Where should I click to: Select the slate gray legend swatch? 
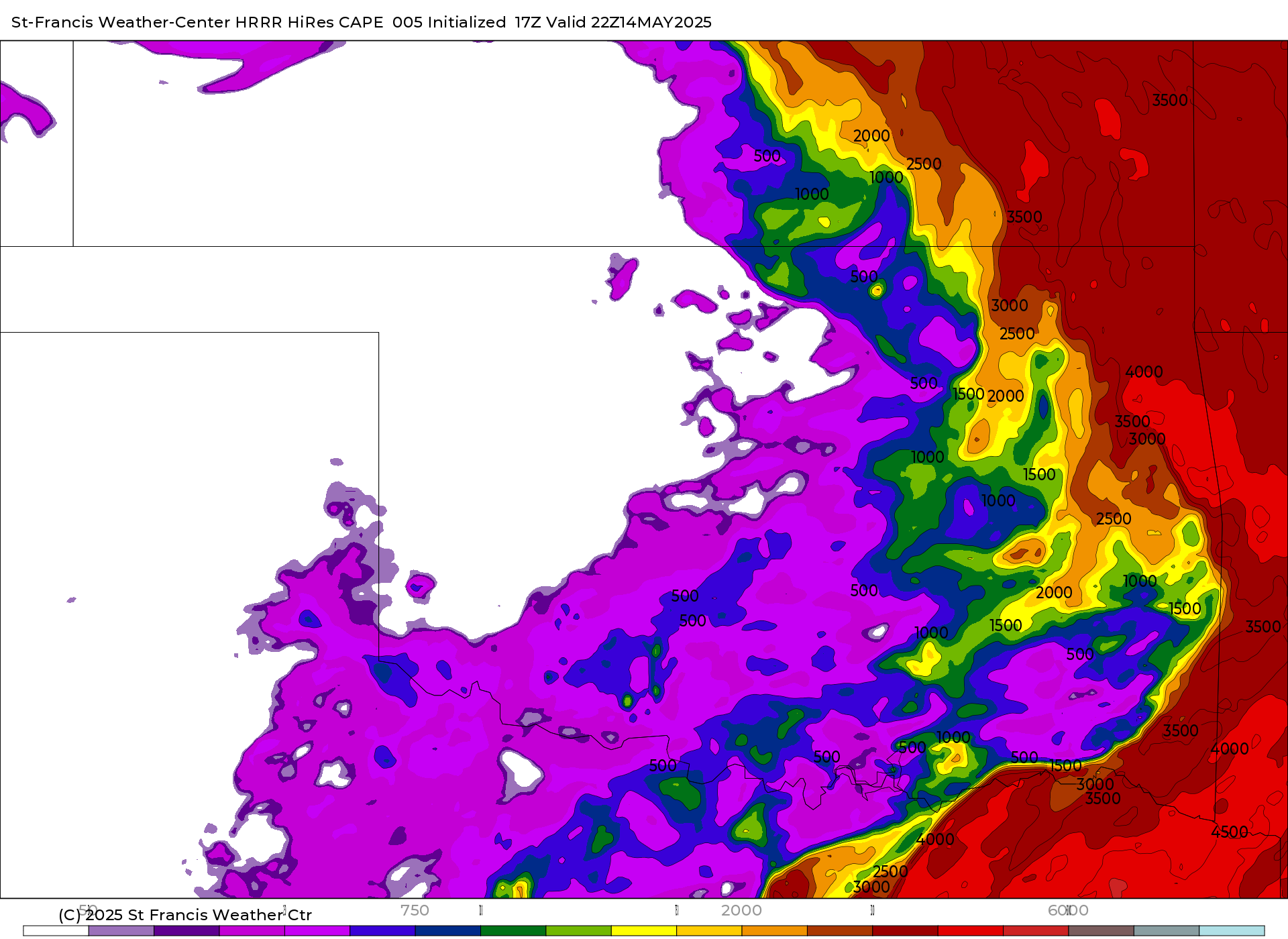tap(1167, 931)
